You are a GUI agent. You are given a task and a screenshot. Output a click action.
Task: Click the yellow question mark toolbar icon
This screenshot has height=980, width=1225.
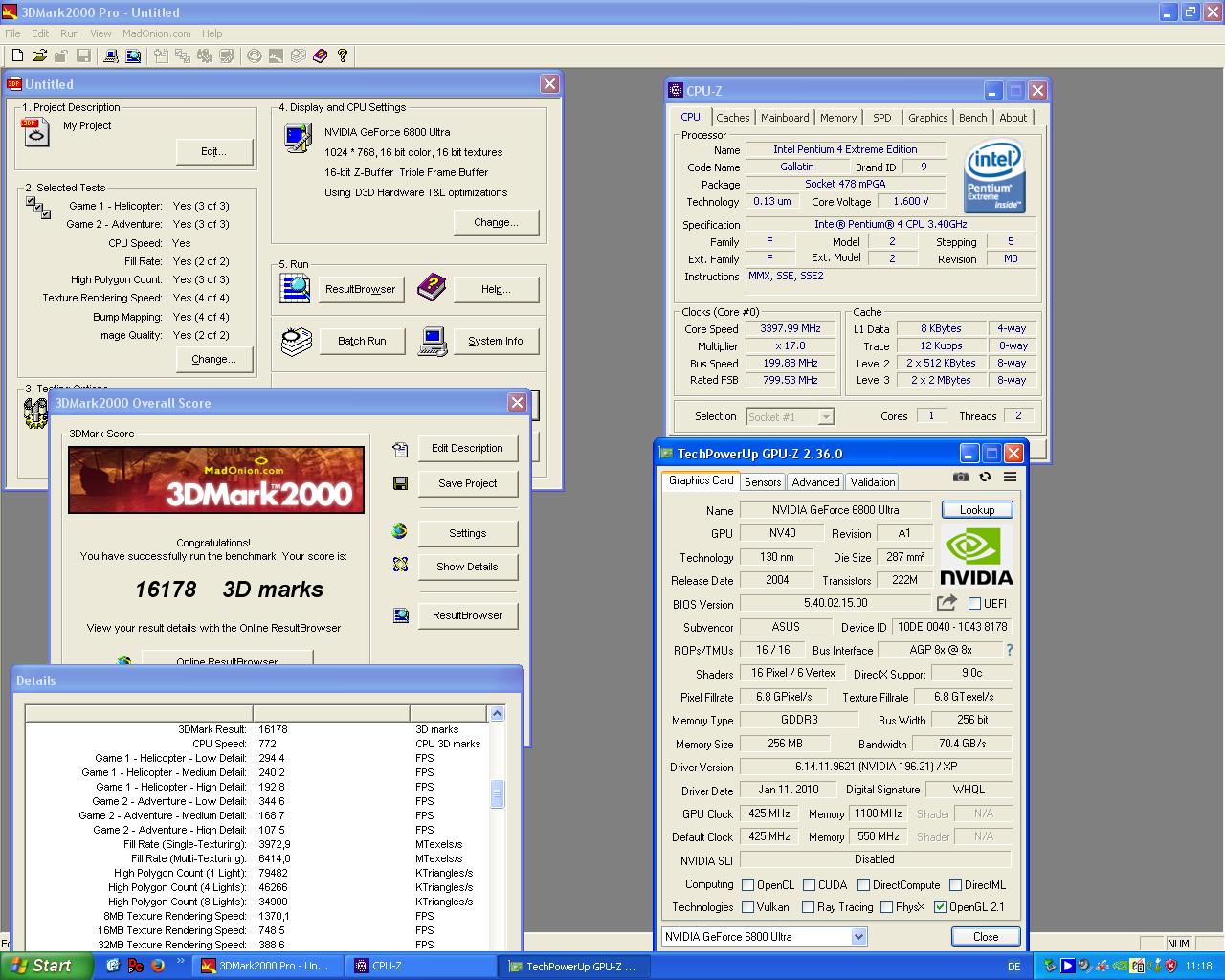pos(342,56)
